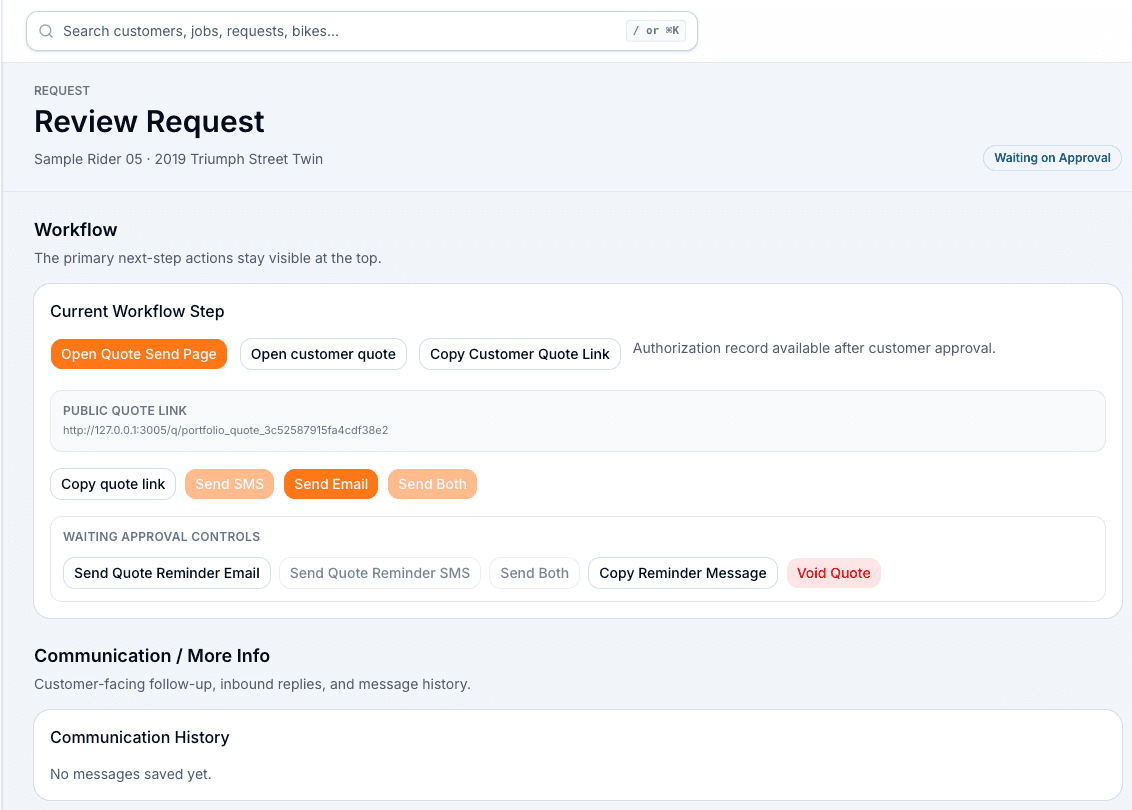Select the public quote URL text
The image size is (1132, 810).
pos(225,430)
